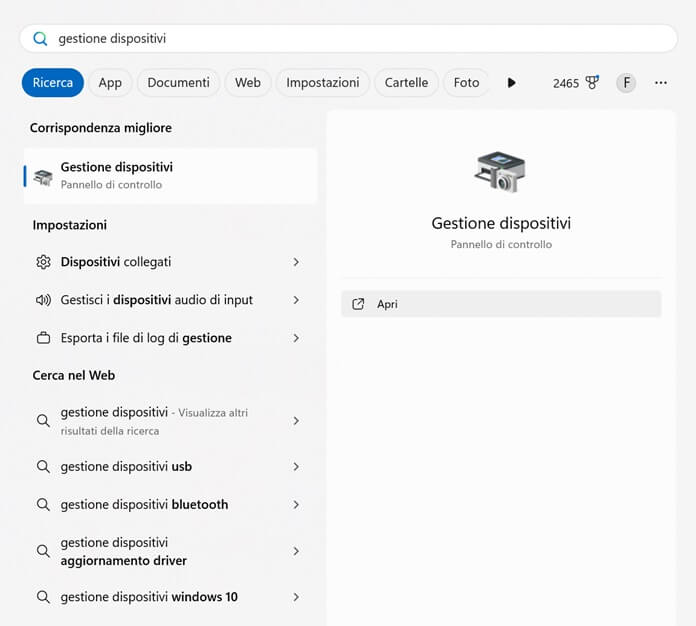Switch to the Web filter tab
This screenshot has width=696, height=626.
click(248, 83)
